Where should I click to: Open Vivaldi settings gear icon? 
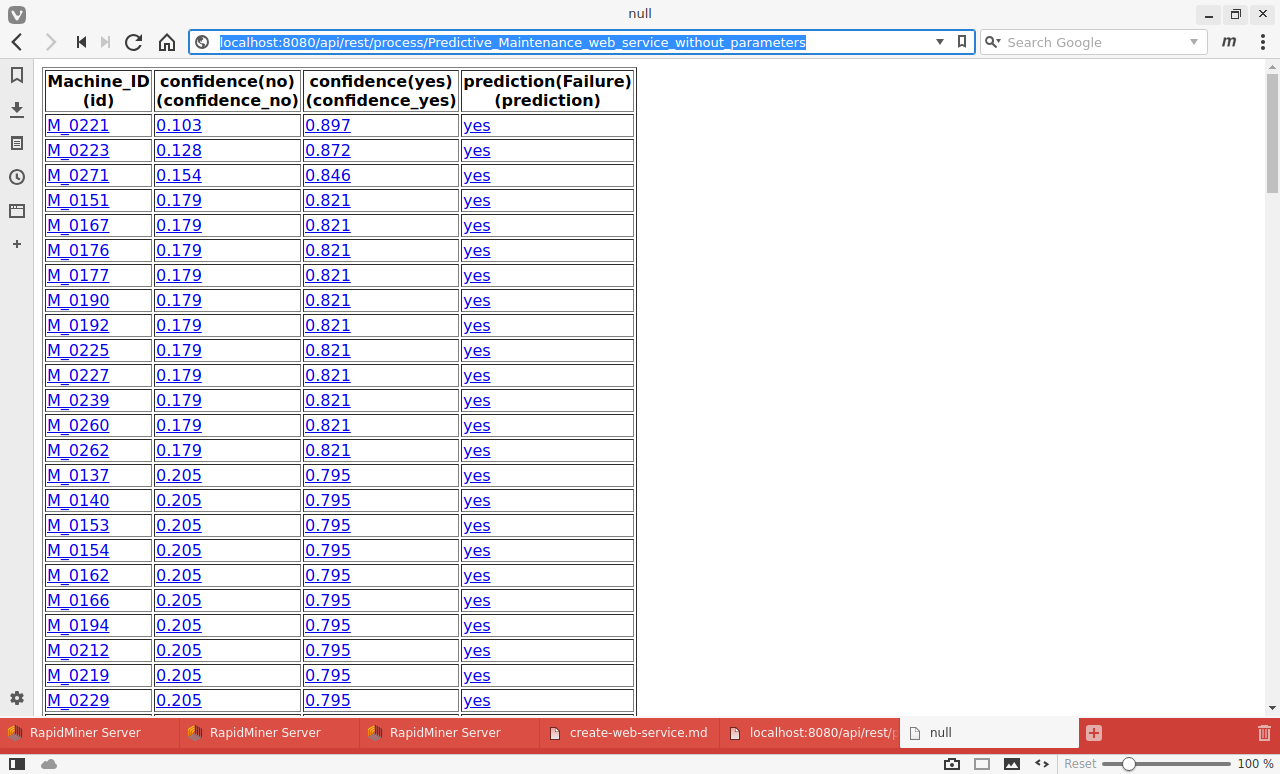click(17, 698)
